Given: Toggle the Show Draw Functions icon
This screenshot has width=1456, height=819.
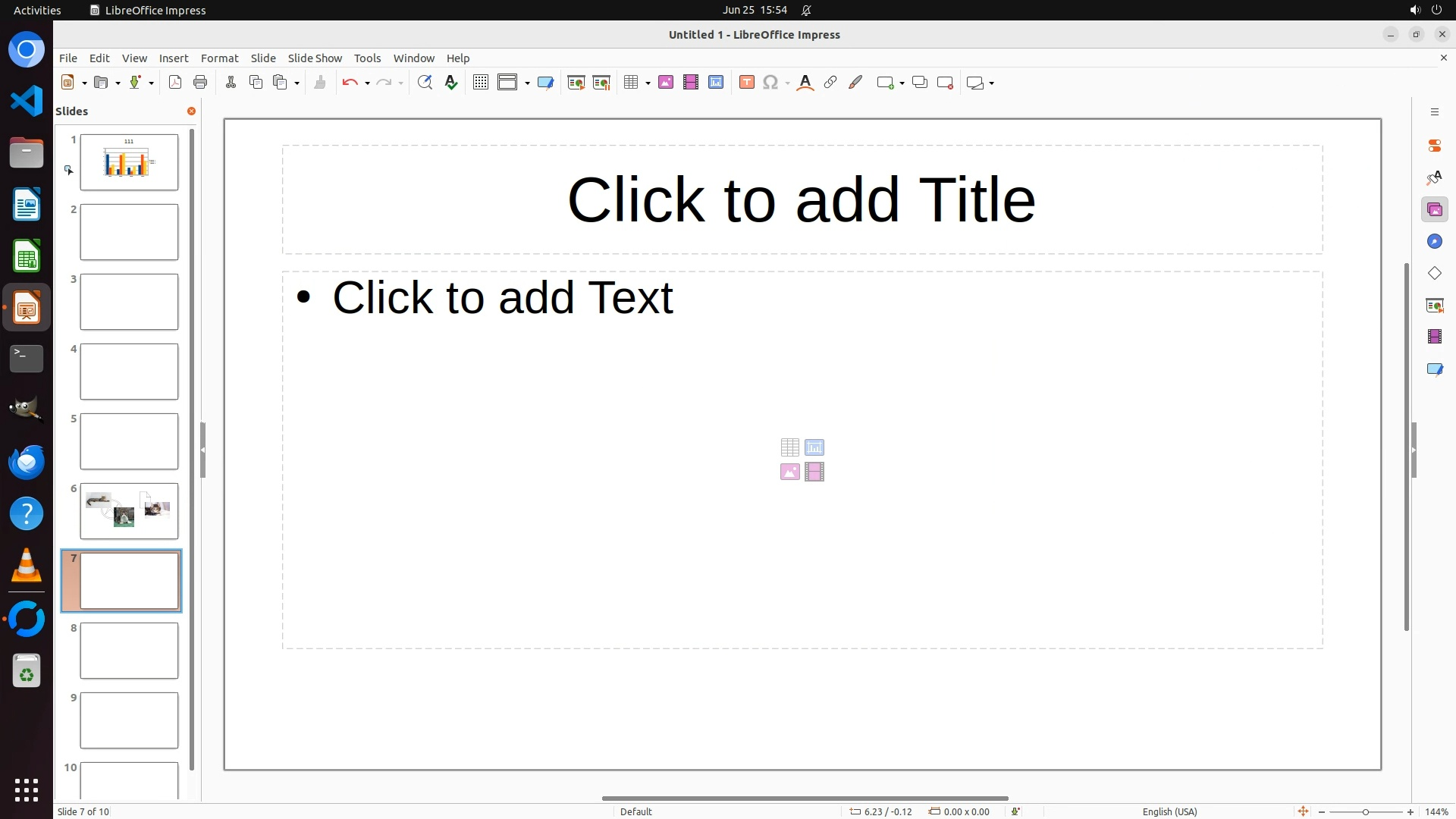Looking at the screenshot, I should [855, 83].
